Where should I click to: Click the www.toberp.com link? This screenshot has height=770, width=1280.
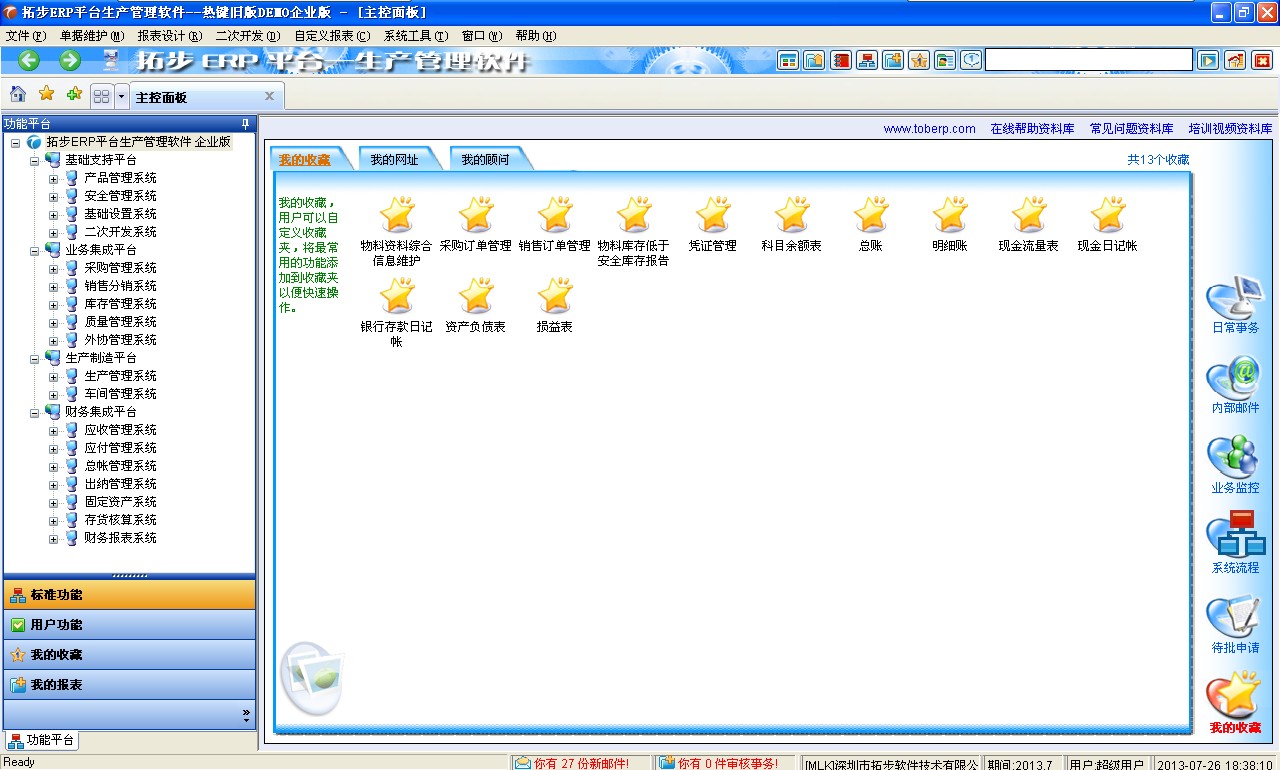(929, 129)
